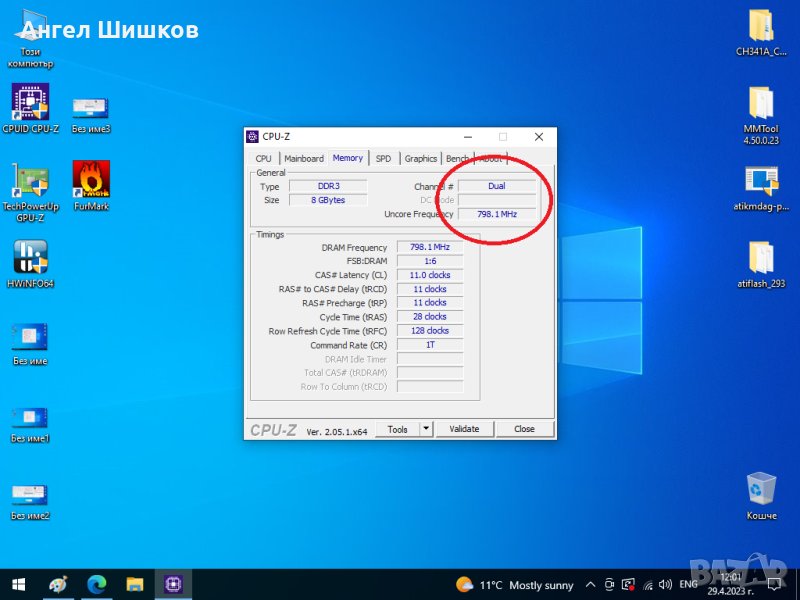Viewport: 800px width, 600px height.
Task: Click the DRAM Frequency value field
Action: click(429, 247)
